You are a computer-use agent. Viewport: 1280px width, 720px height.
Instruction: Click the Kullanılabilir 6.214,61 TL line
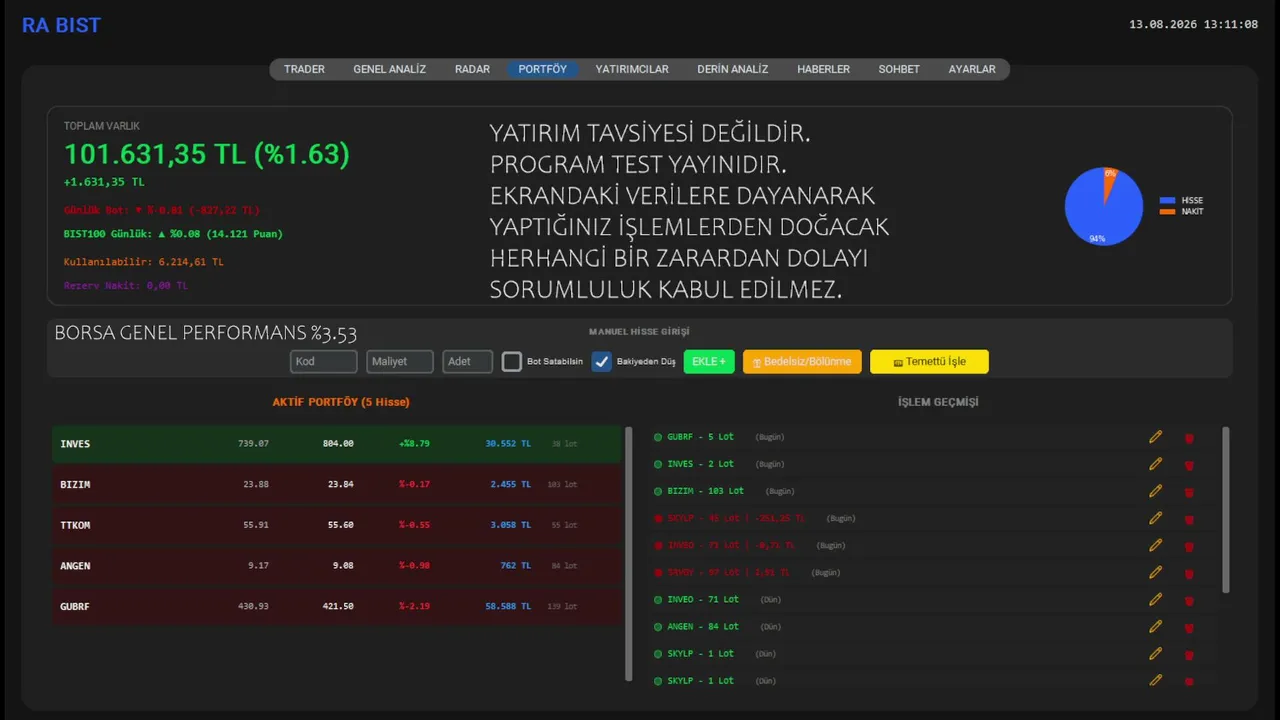pos(144,262)
